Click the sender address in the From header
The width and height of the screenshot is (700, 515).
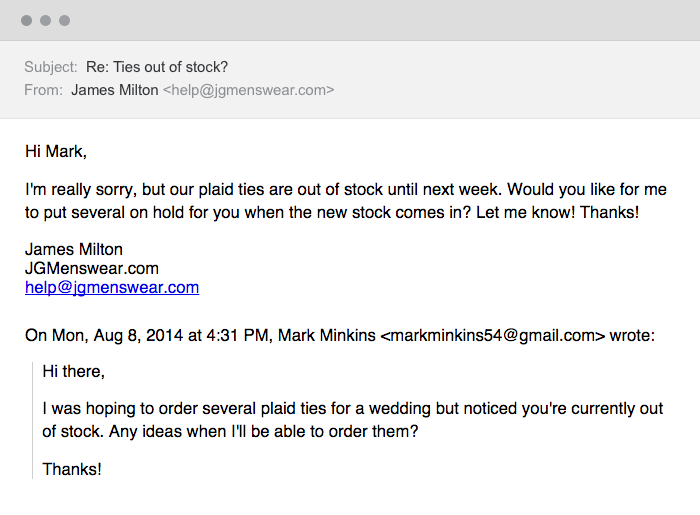point(248,90)
